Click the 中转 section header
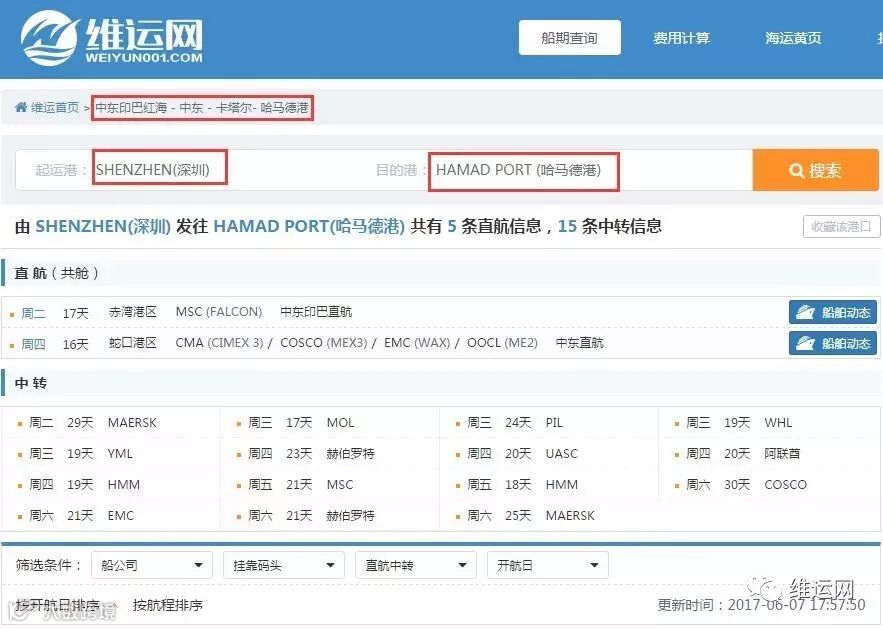883x628 pixels. (x=31, y=384)
